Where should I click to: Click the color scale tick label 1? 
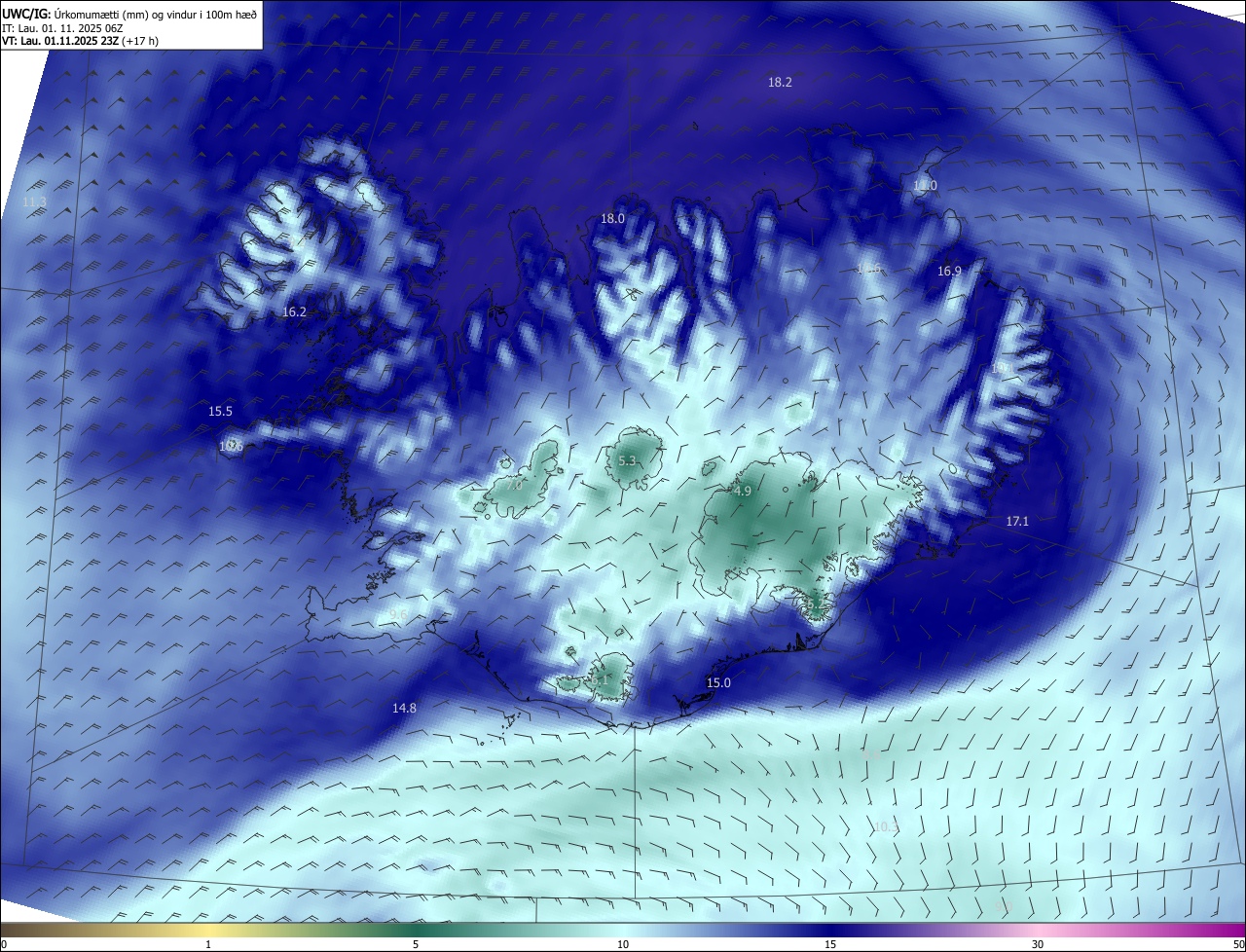(208, 944)
